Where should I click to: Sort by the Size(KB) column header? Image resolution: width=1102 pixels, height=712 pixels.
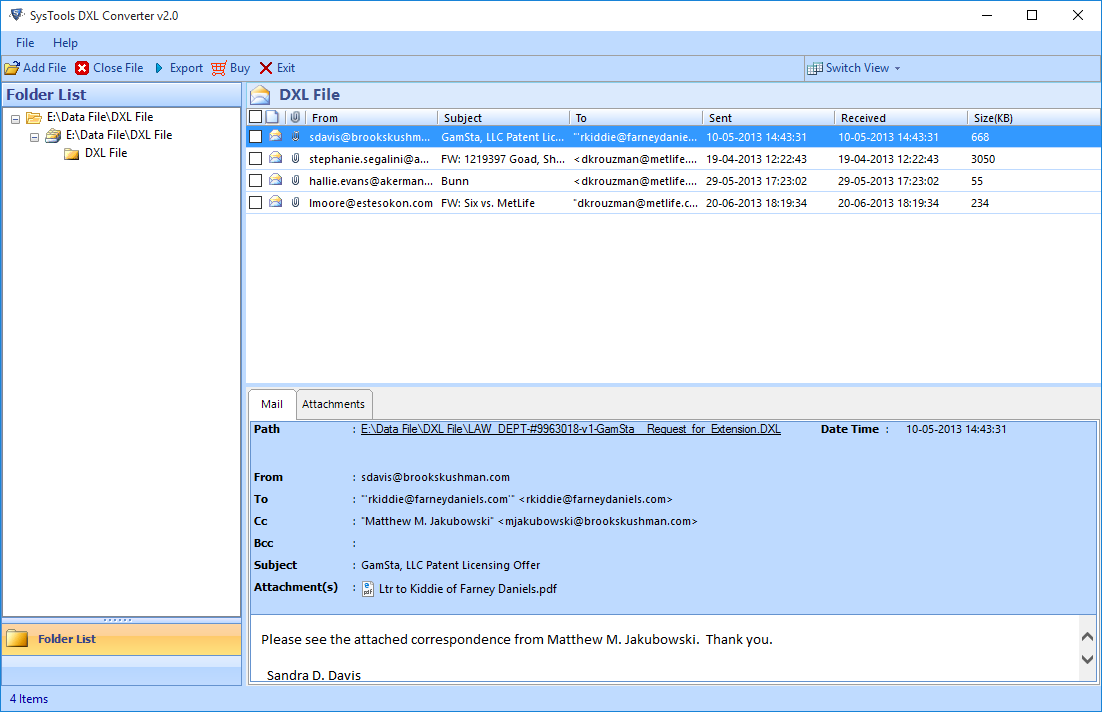pos(1034,117)
